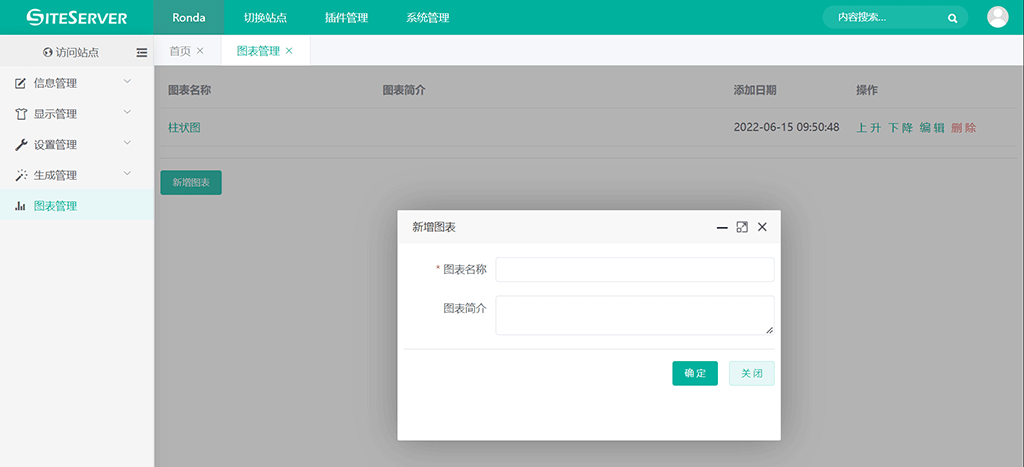The width and height of the screenshot is (1024, 467).
Task: Open the 插件管理 top menu
Action: (346, 18)
